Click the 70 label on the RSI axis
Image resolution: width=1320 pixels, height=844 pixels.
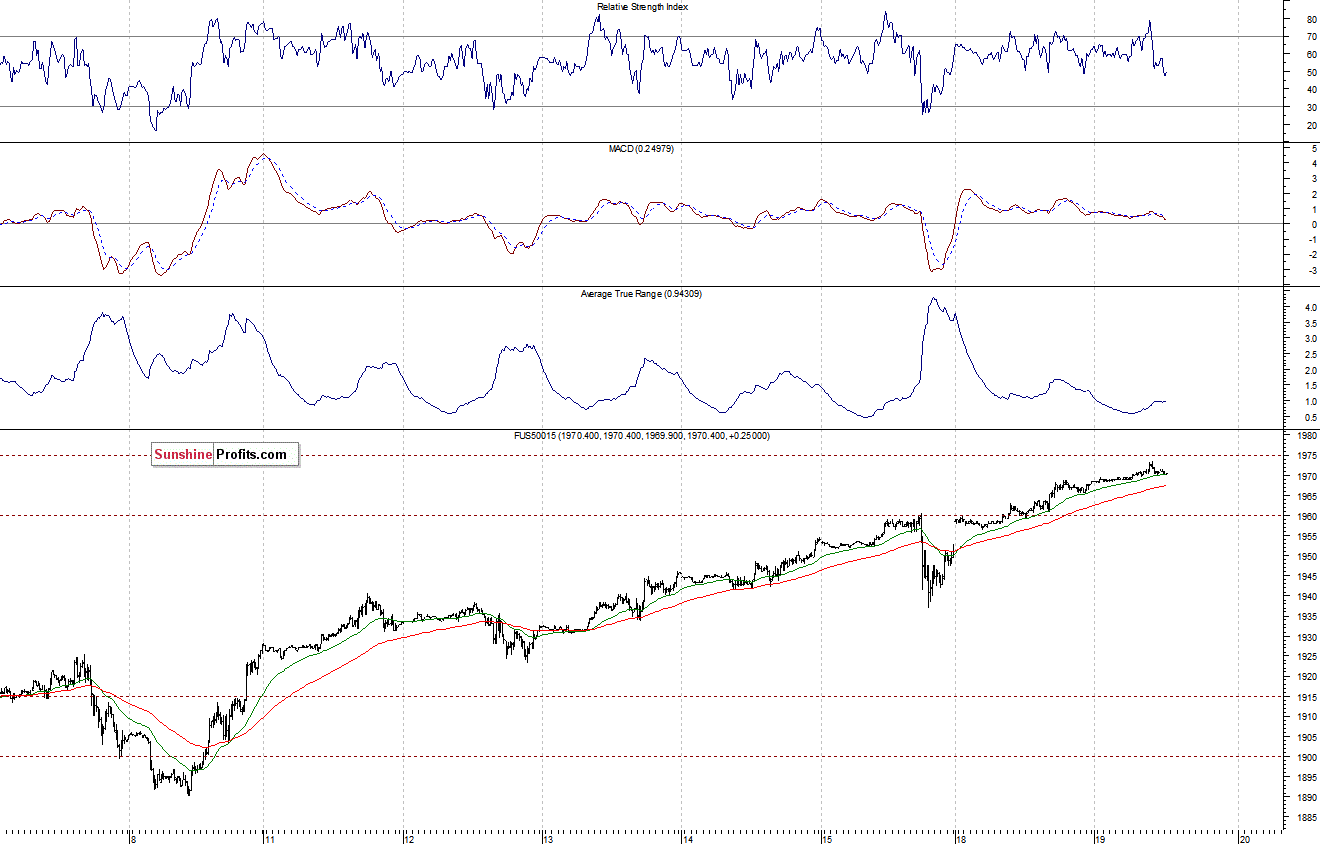coord(1311,37)
